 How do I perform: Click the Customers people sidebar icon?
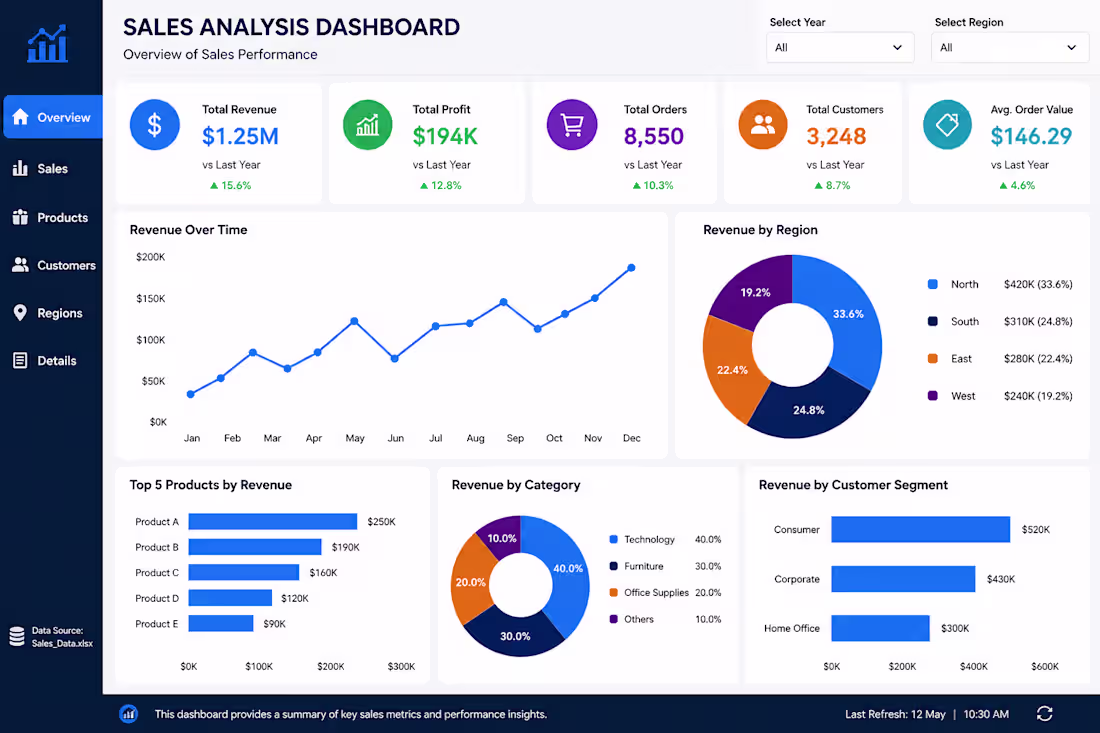[20, 264]
